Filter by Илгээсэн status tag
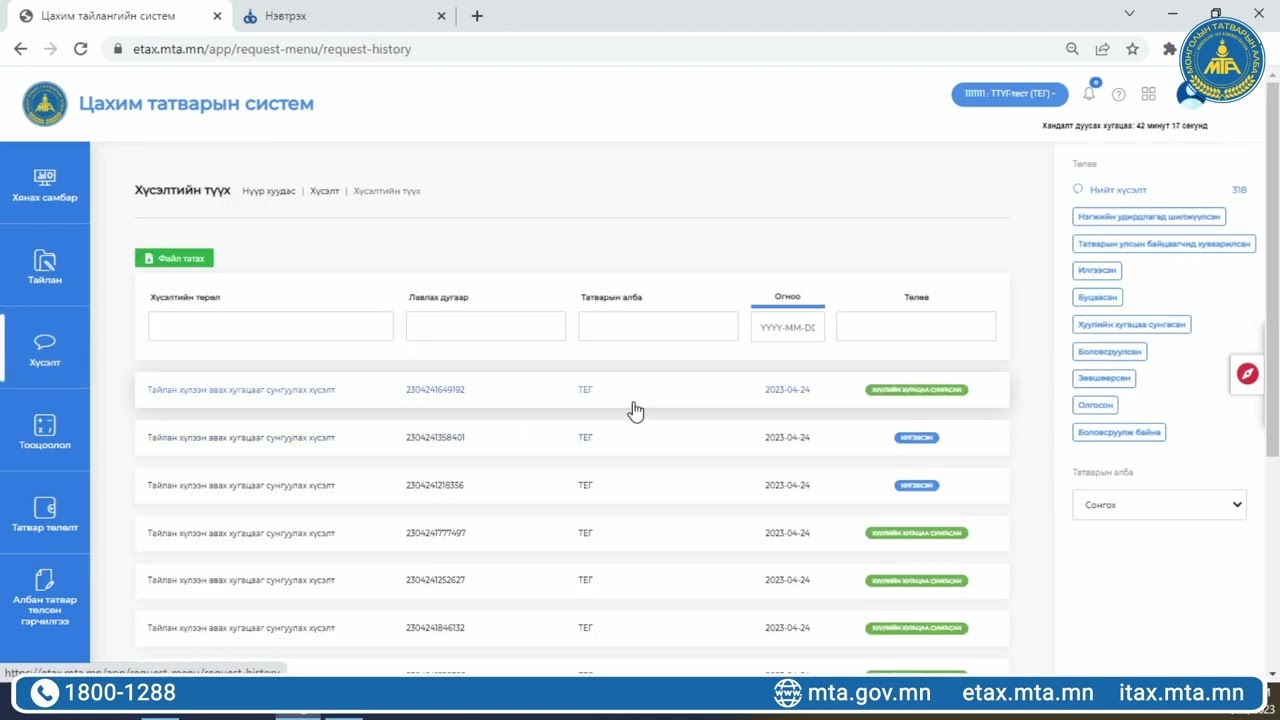Image resolution: width=1280 pixels, height=720 pixels. (x=1097, y=270)
